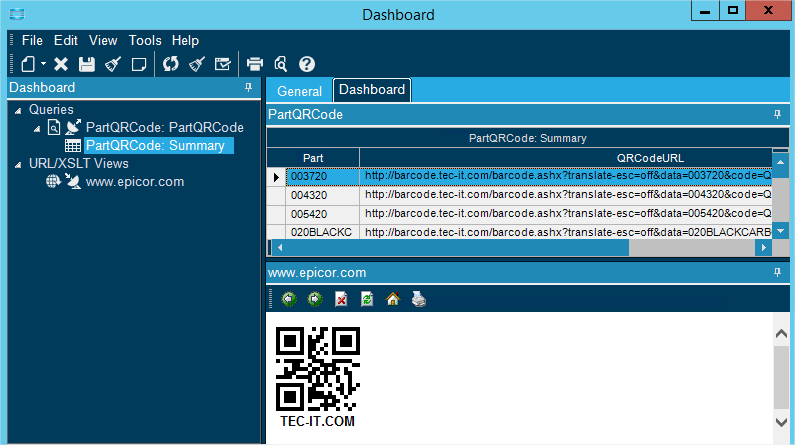Click part cell 003720
Screen dimensions: 795x445
[x=322, y=176]
